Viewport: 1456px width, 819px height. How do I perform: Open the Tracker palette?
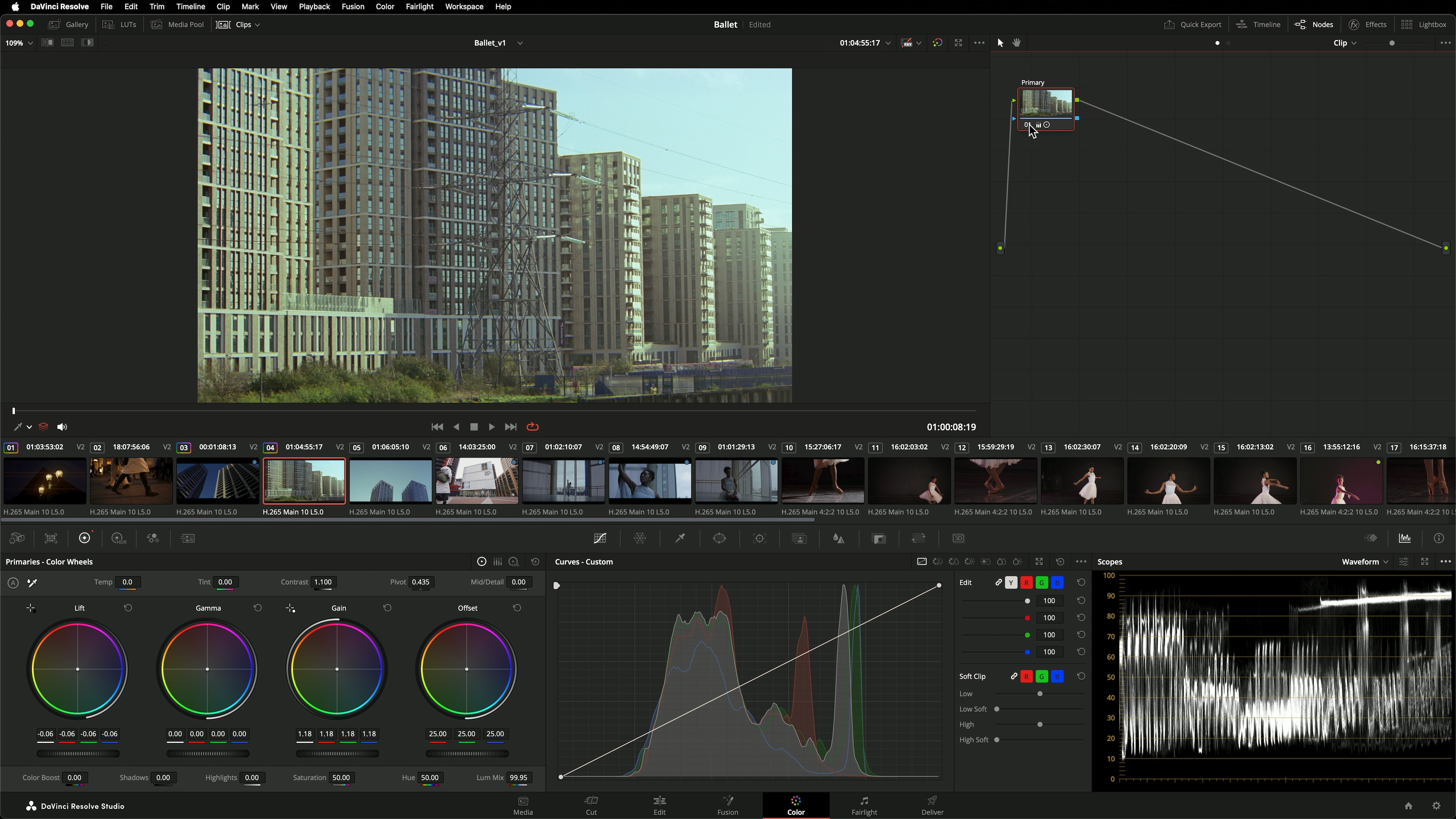coord(759,538)
